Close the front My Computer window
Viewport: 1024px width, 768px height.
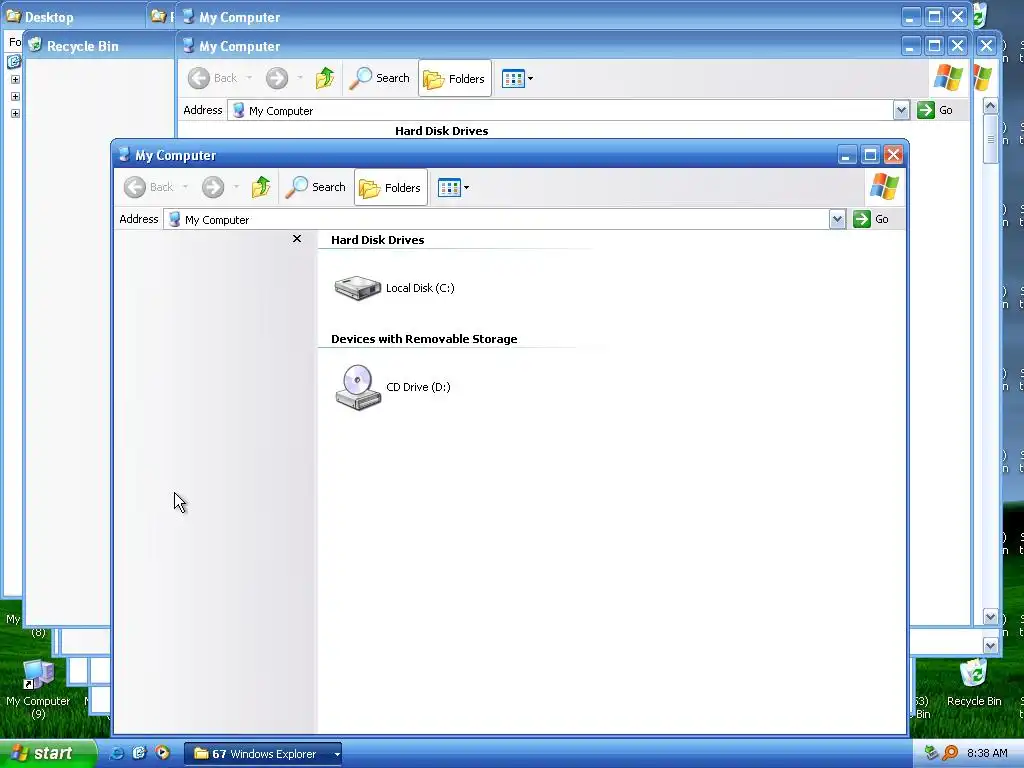click(893, 155)
